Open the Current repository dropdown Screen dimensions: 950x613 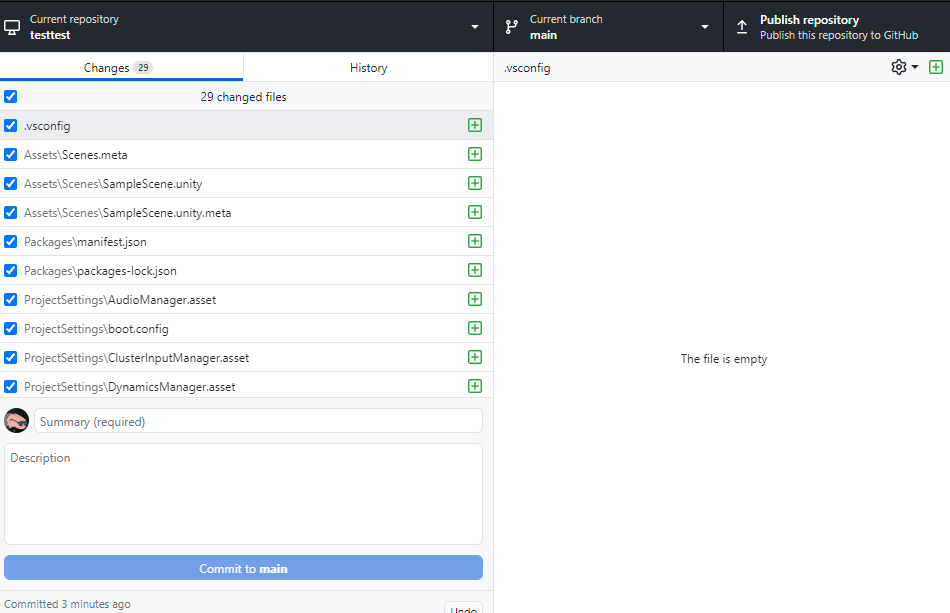coord(474,25)
